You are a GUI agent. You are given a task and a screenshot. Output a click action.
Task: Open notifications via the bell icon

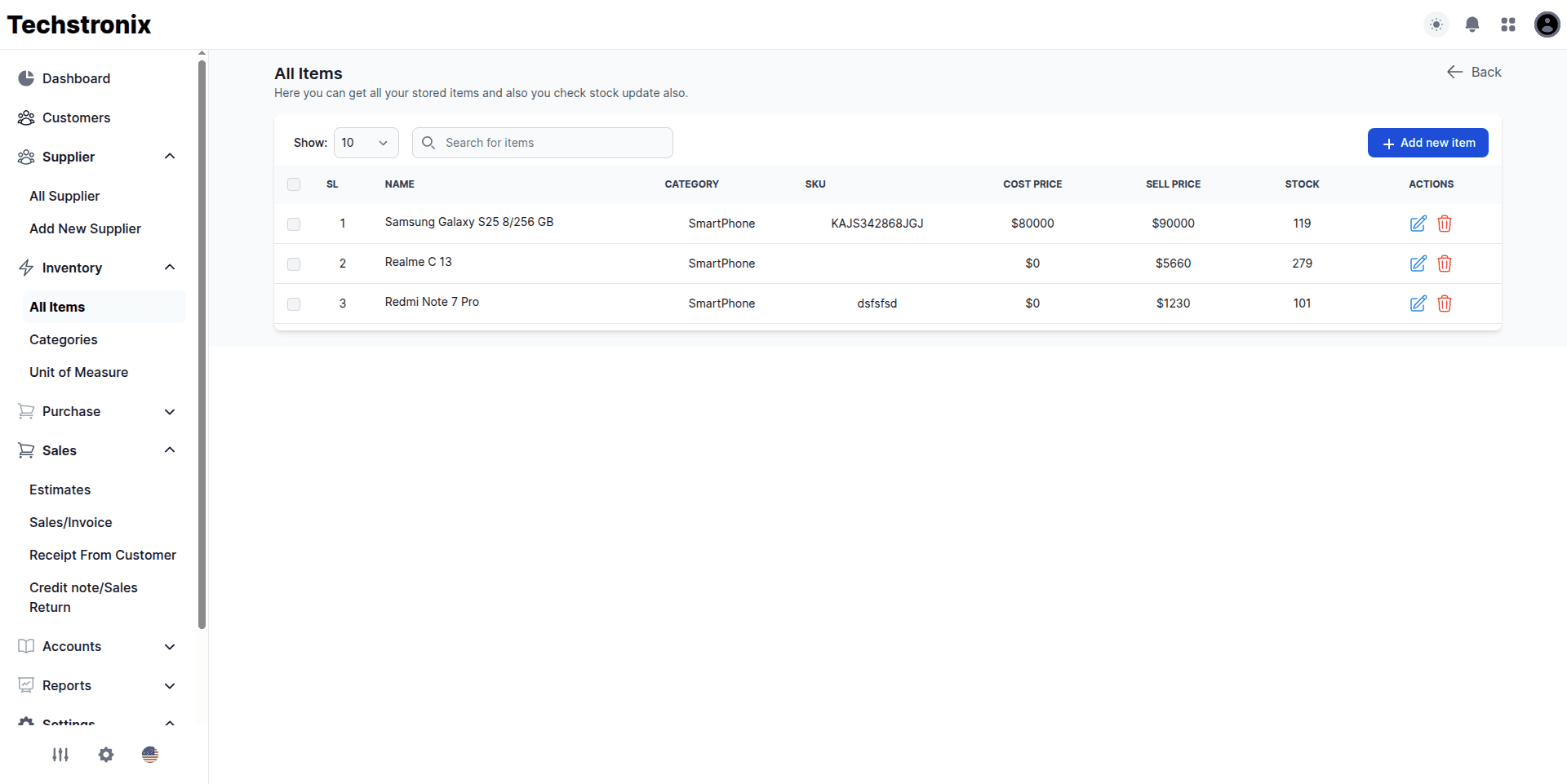[x=1472, y=24]
